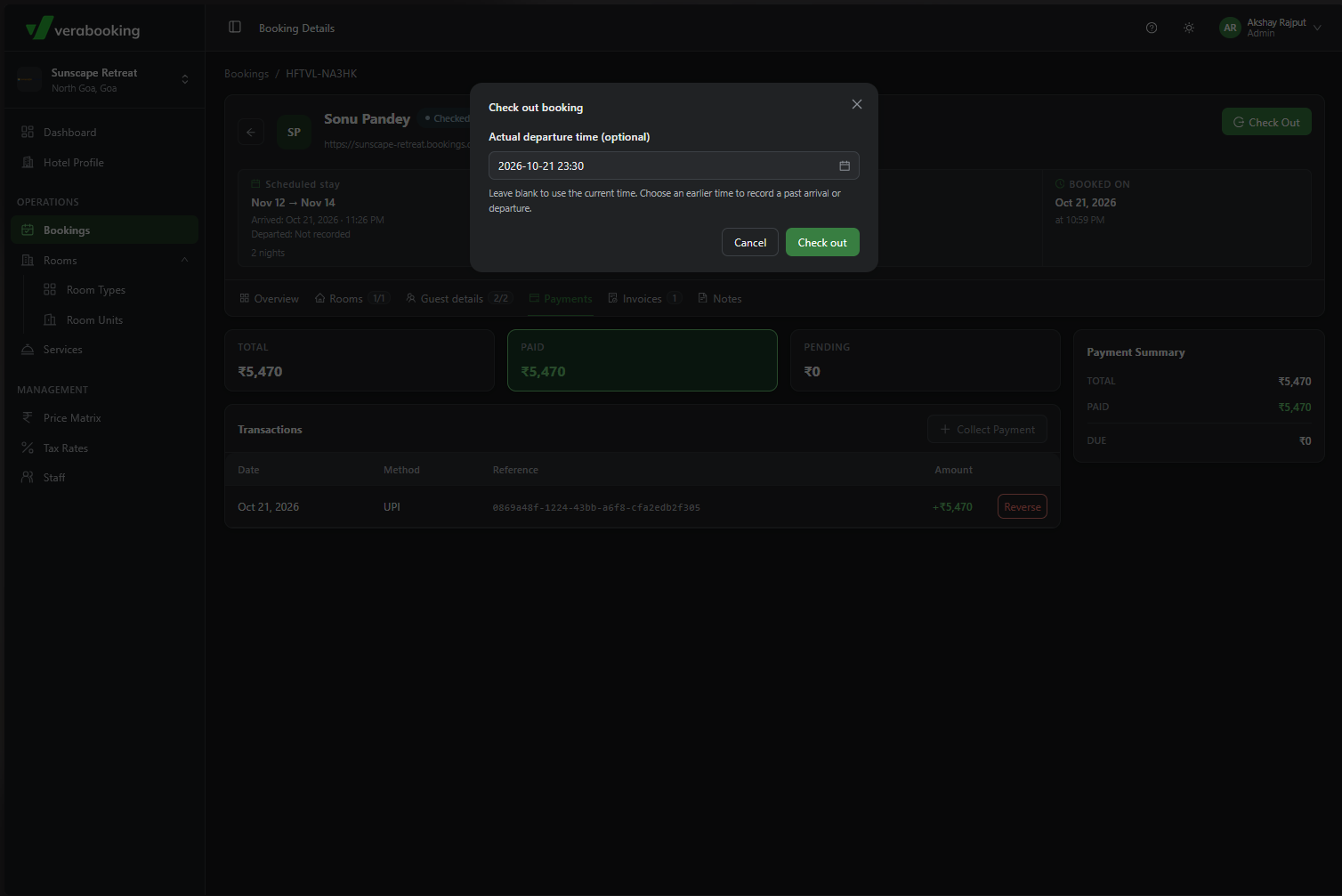
Task: Close the Check out booking dialog
Action: [857, 104]
